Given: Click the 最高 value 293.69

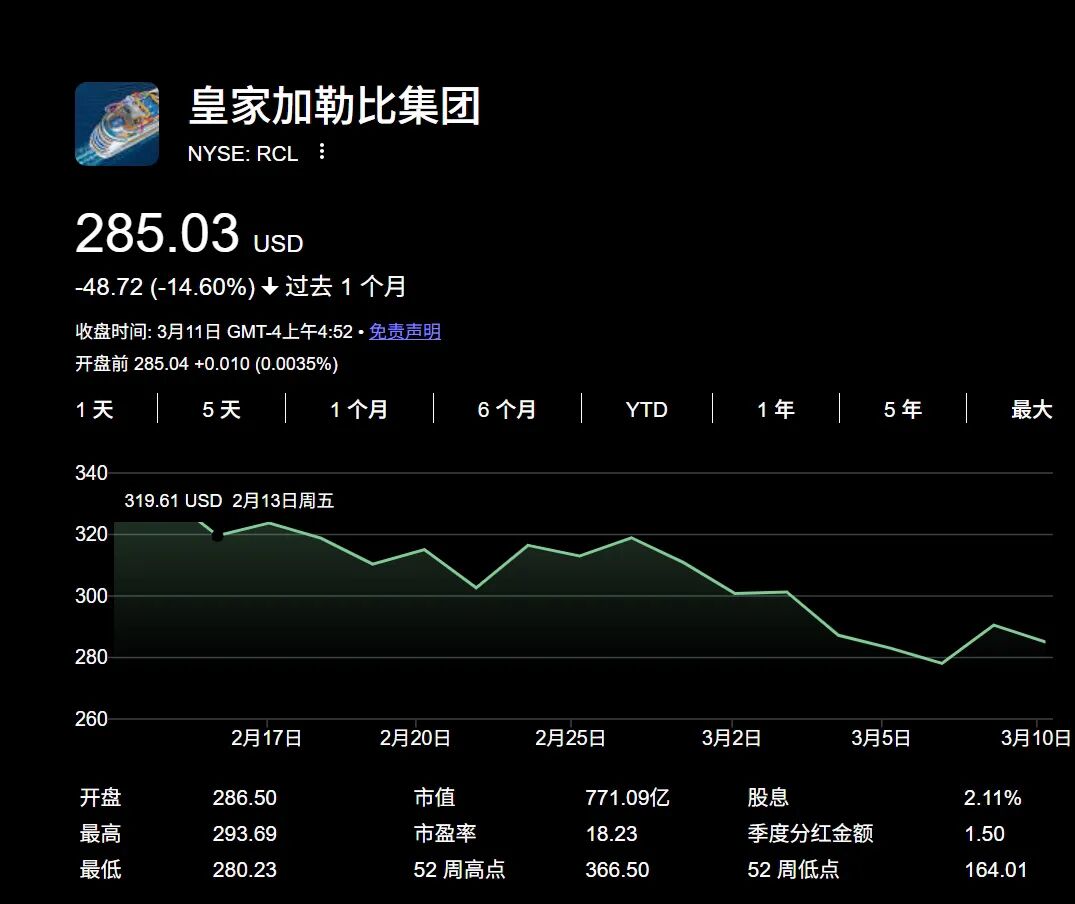Looking at the screenshot, I should tap(245, 834).
